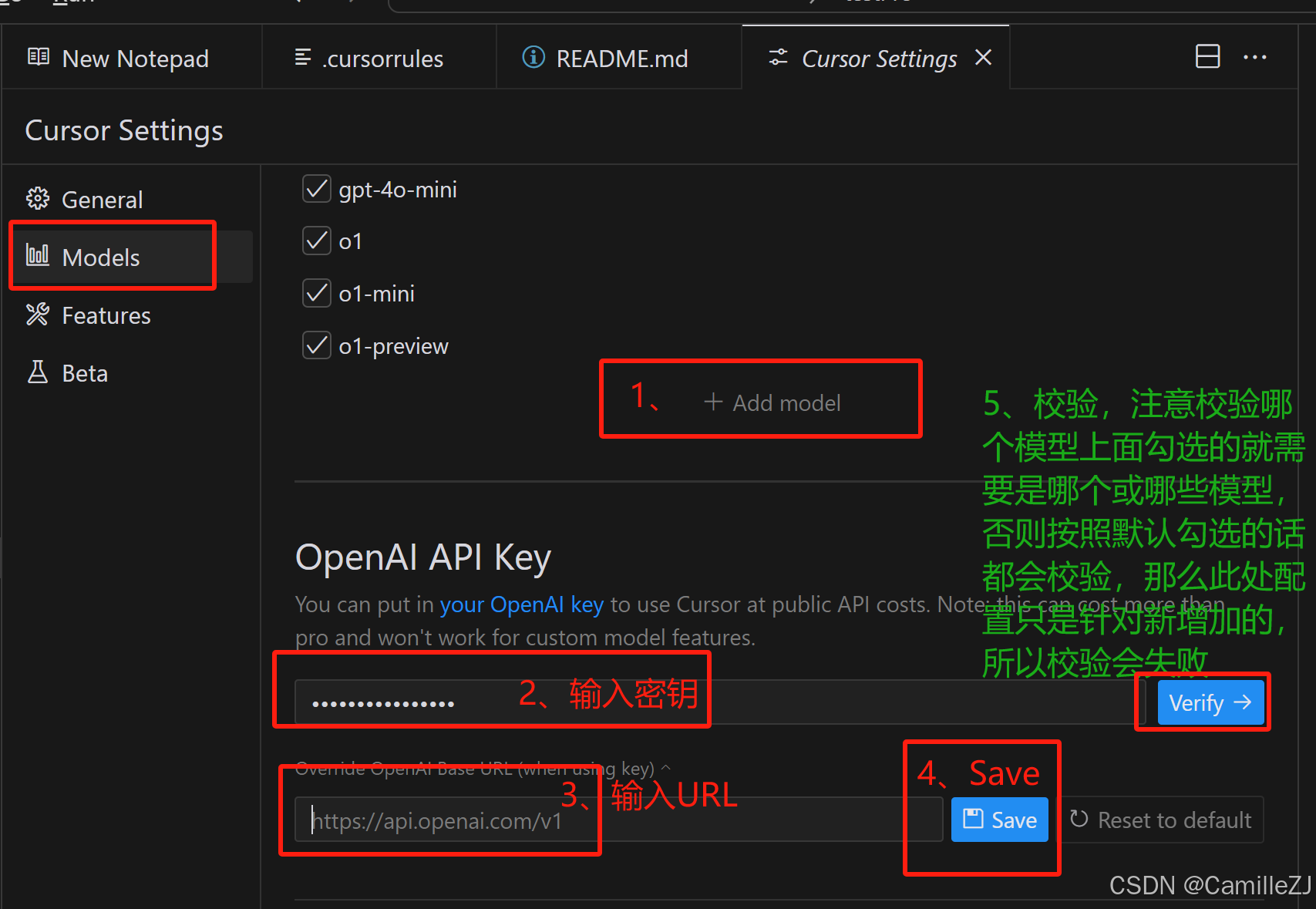
Task: Click the Models bar chart icon
Action: pyautogui.click(x=38, y=255)
